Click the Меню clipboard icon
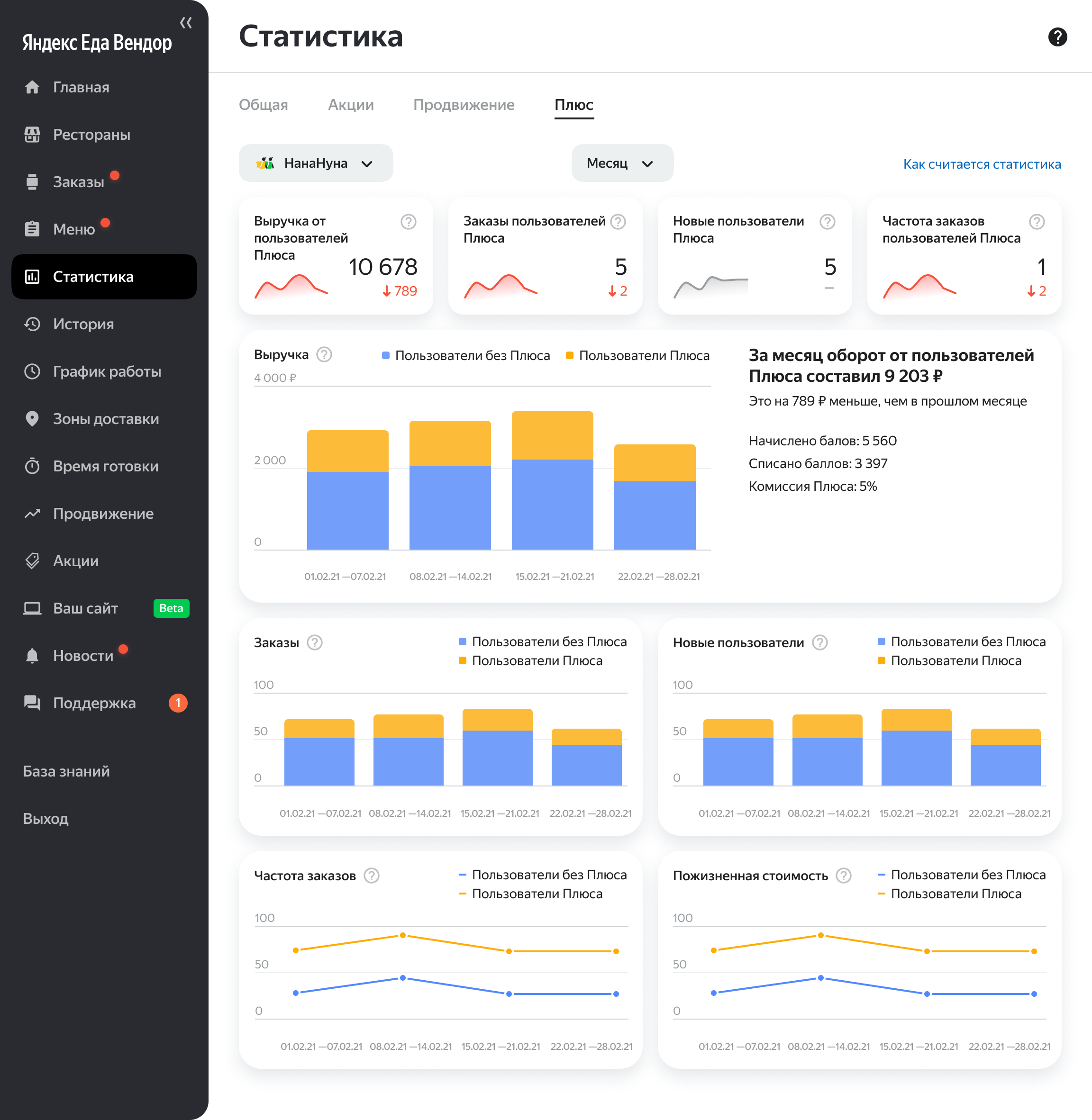 (x=32, y=229)
